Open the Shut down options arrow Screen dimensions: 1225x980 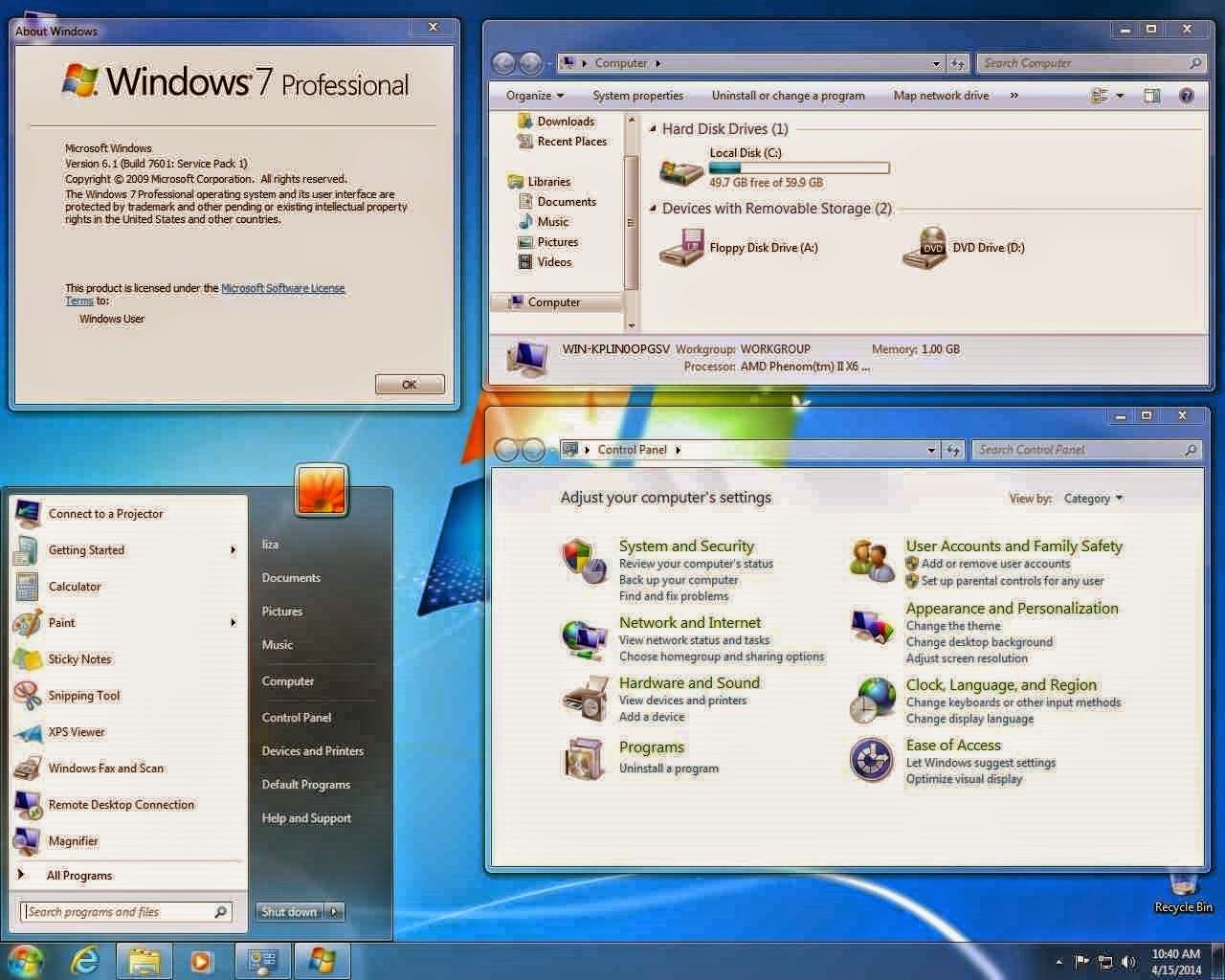[334, 912]
